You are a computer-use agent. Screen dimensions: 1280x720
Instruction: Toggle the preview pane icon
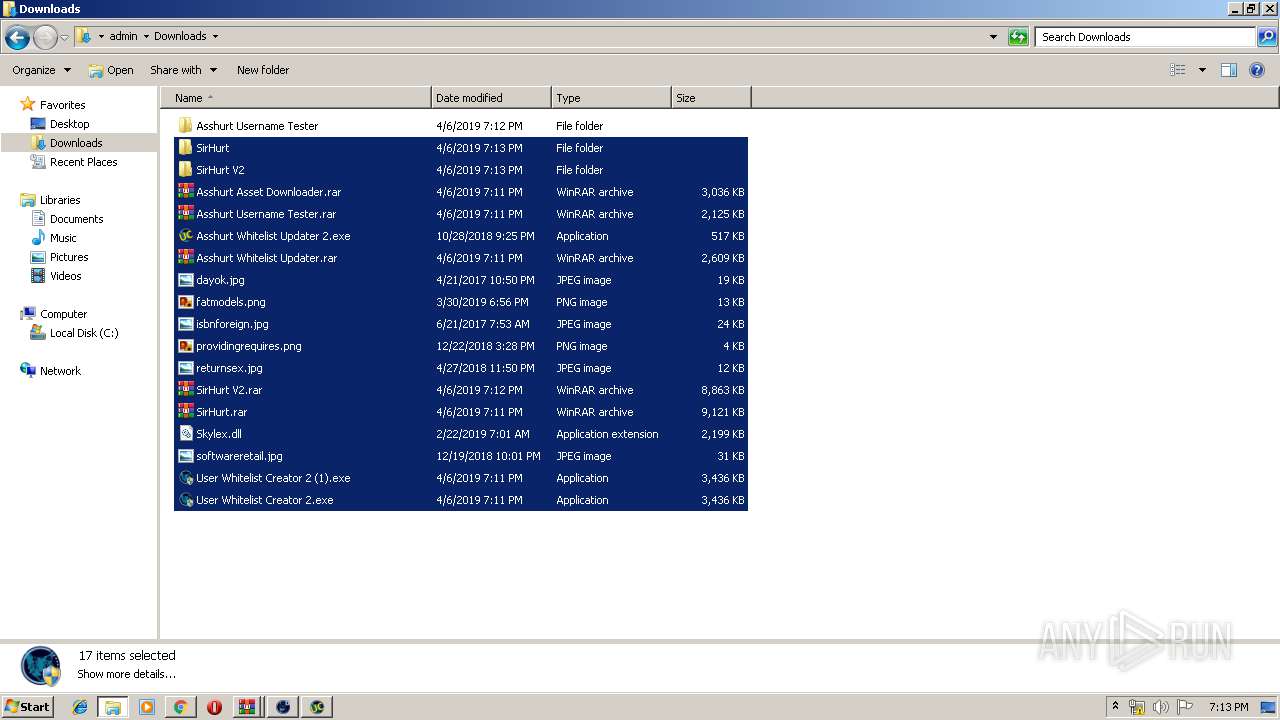(x=1229, y=70)
